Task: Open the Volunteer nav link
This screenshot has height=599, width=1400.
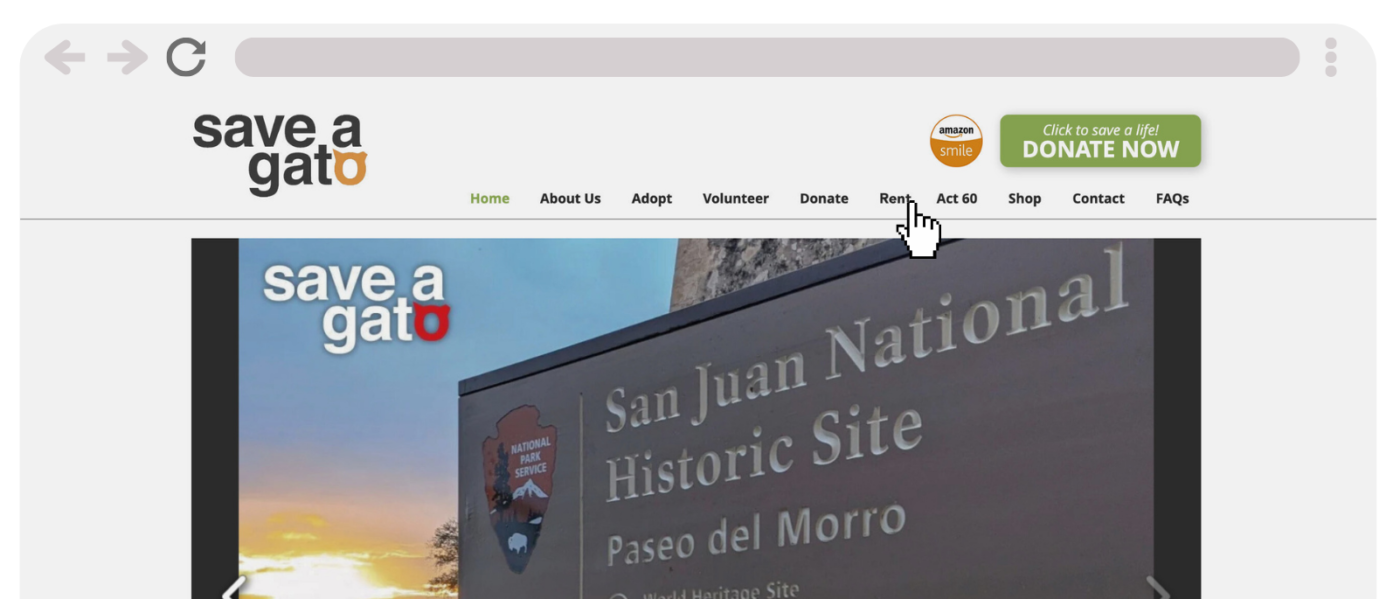Action: coord(735,199)
